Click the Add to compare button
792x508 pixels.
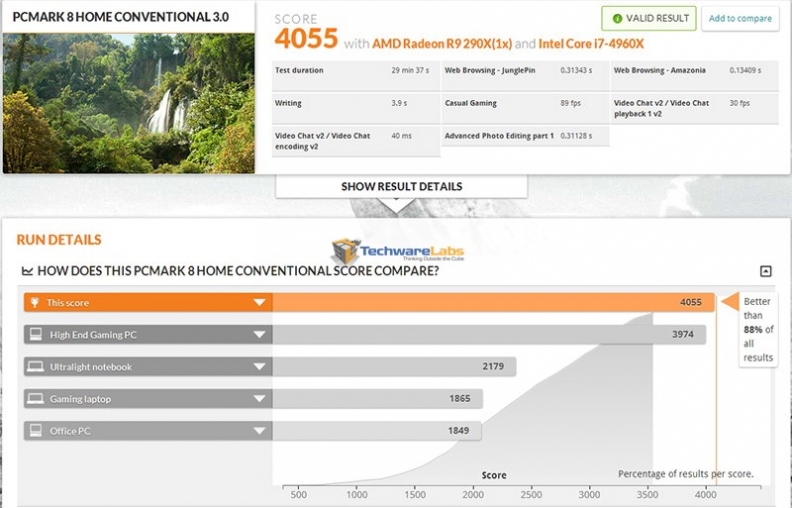[x=740, y=19]
